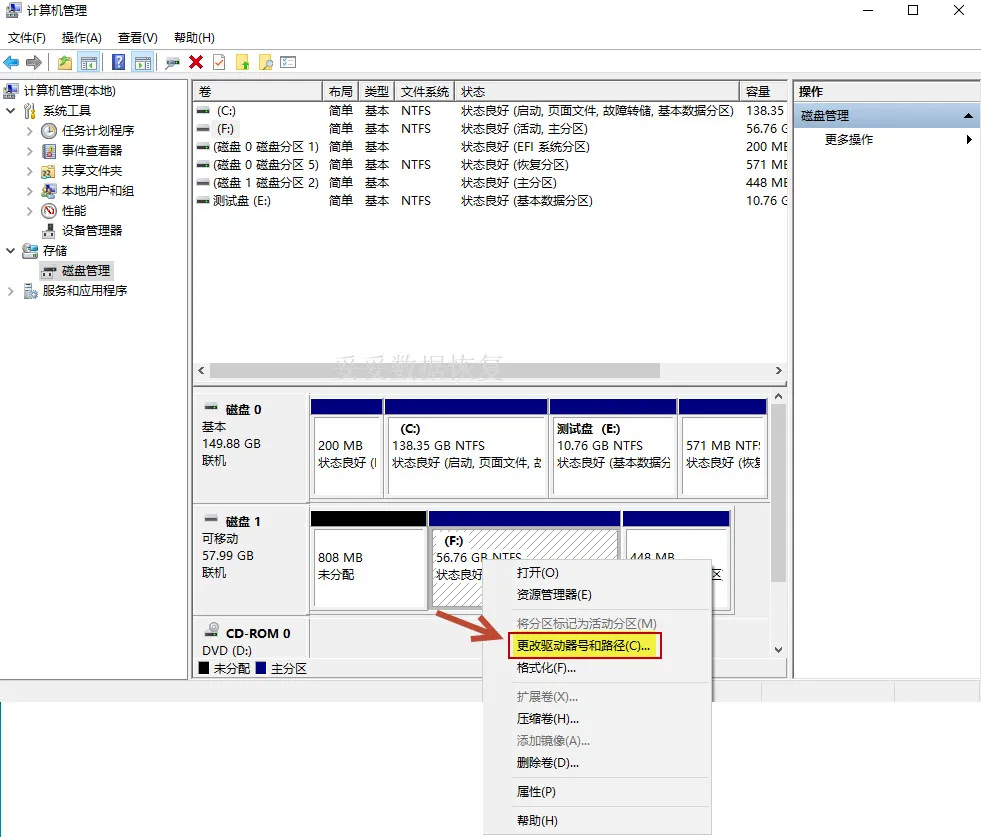
Task: Click the 容量 column header
Action: coord(762,91)
